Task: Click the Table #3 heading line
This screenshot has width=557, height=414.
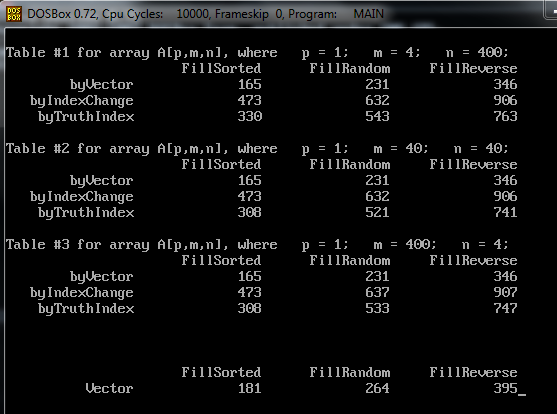Action: tap(257, 244)
